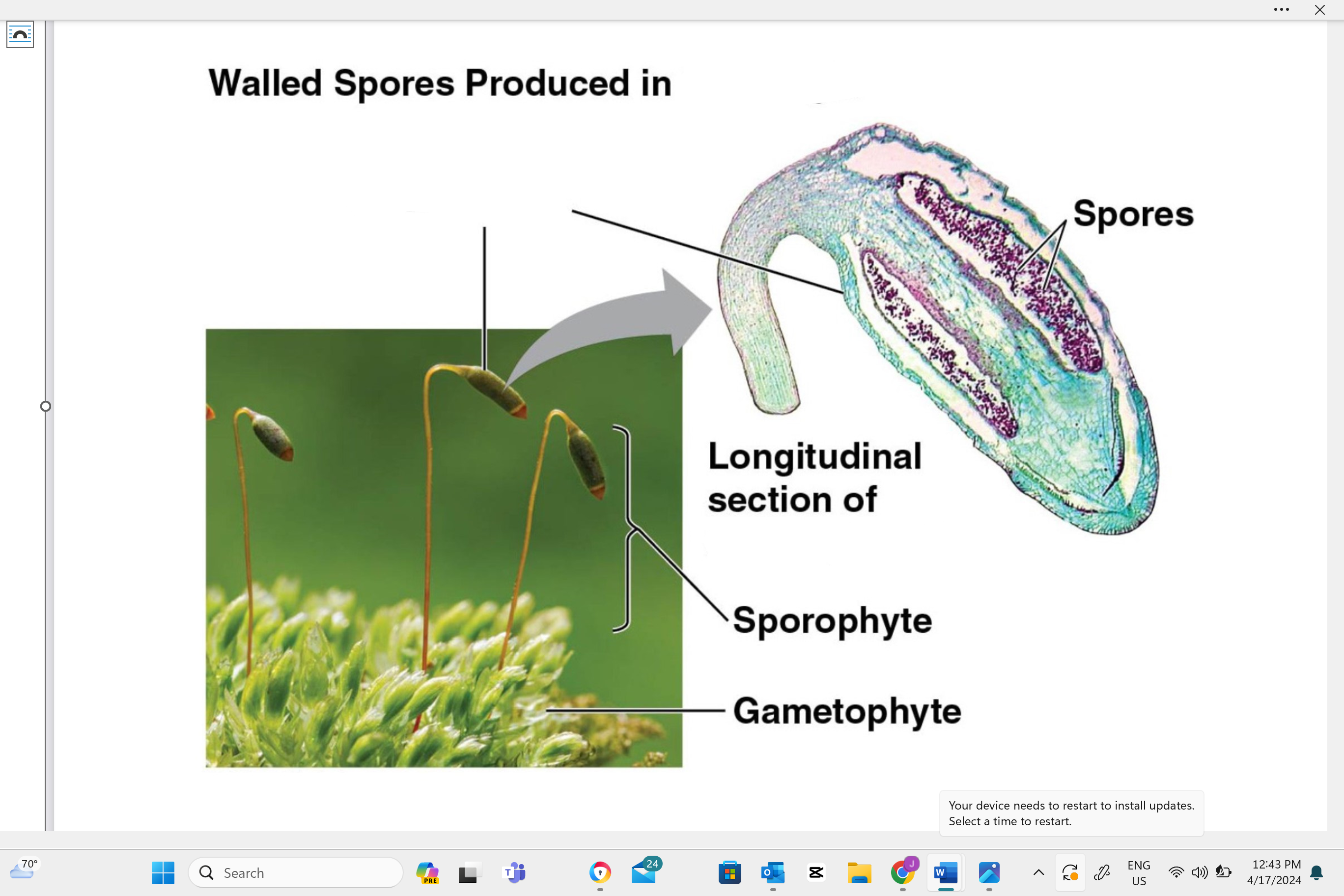
Task: Click the taskbar Search box
Action: click(x=295, y=872)
